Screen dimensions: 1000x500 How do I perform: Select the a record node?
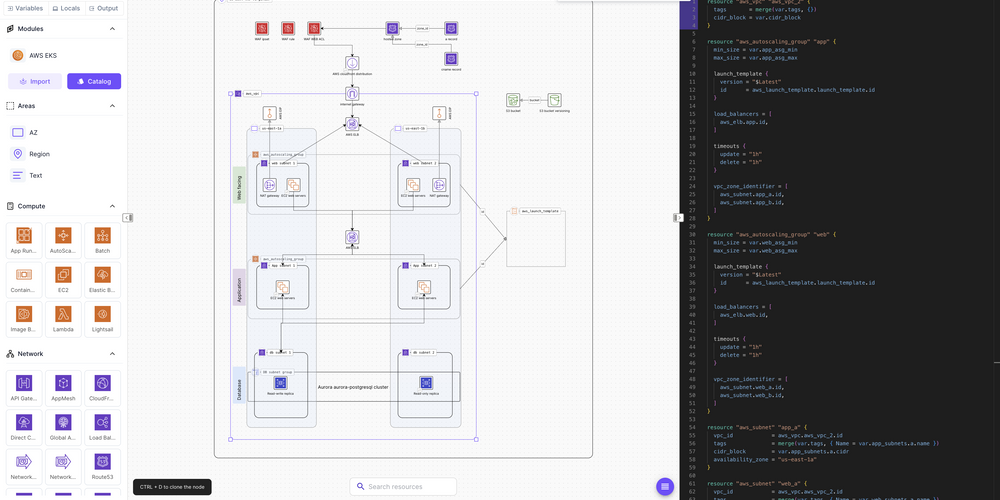coord(451,31)
